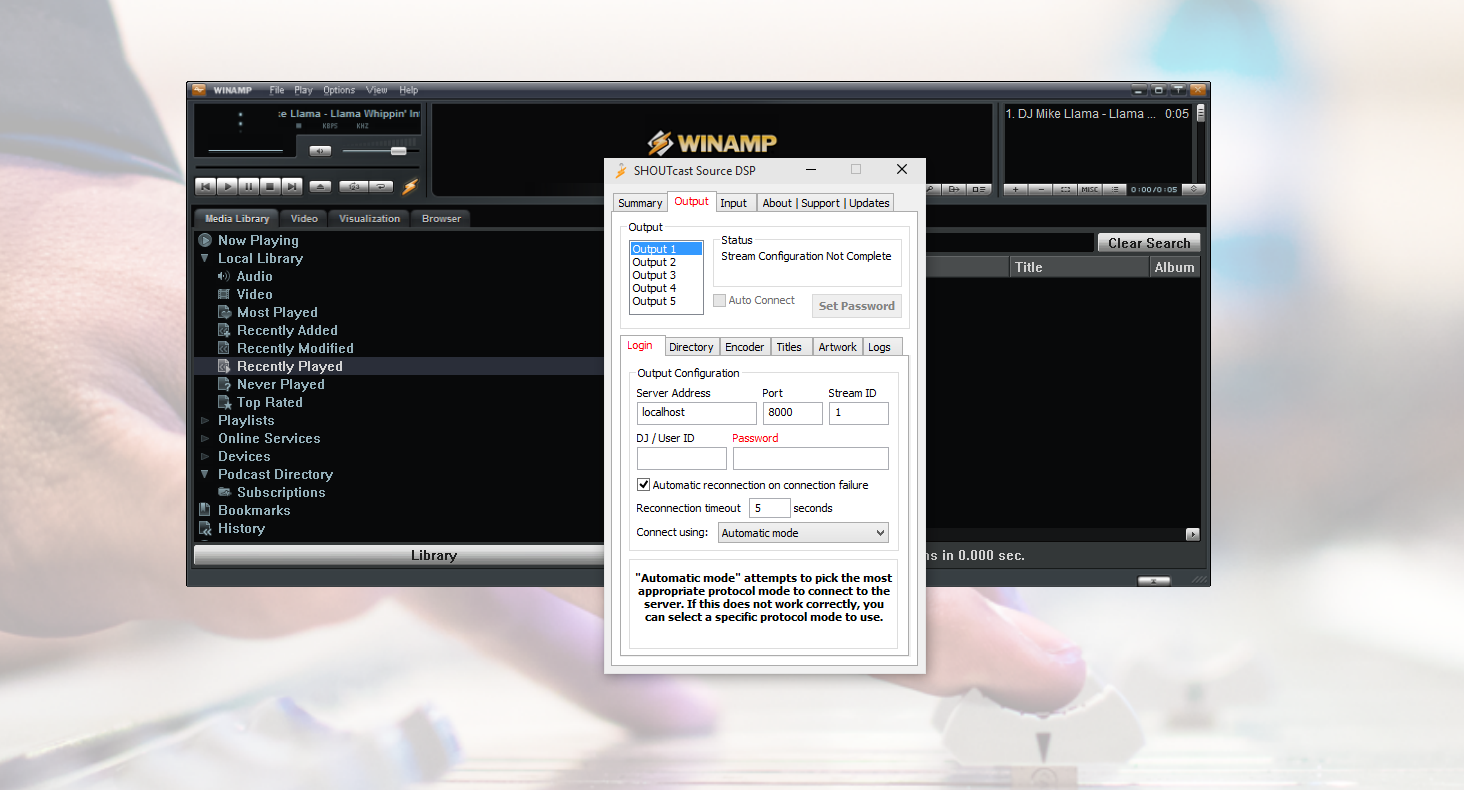Open the Artwork tab in SHOUTcast
The height and width of the screenshot is (790, 1464).
tap(837, 347)
